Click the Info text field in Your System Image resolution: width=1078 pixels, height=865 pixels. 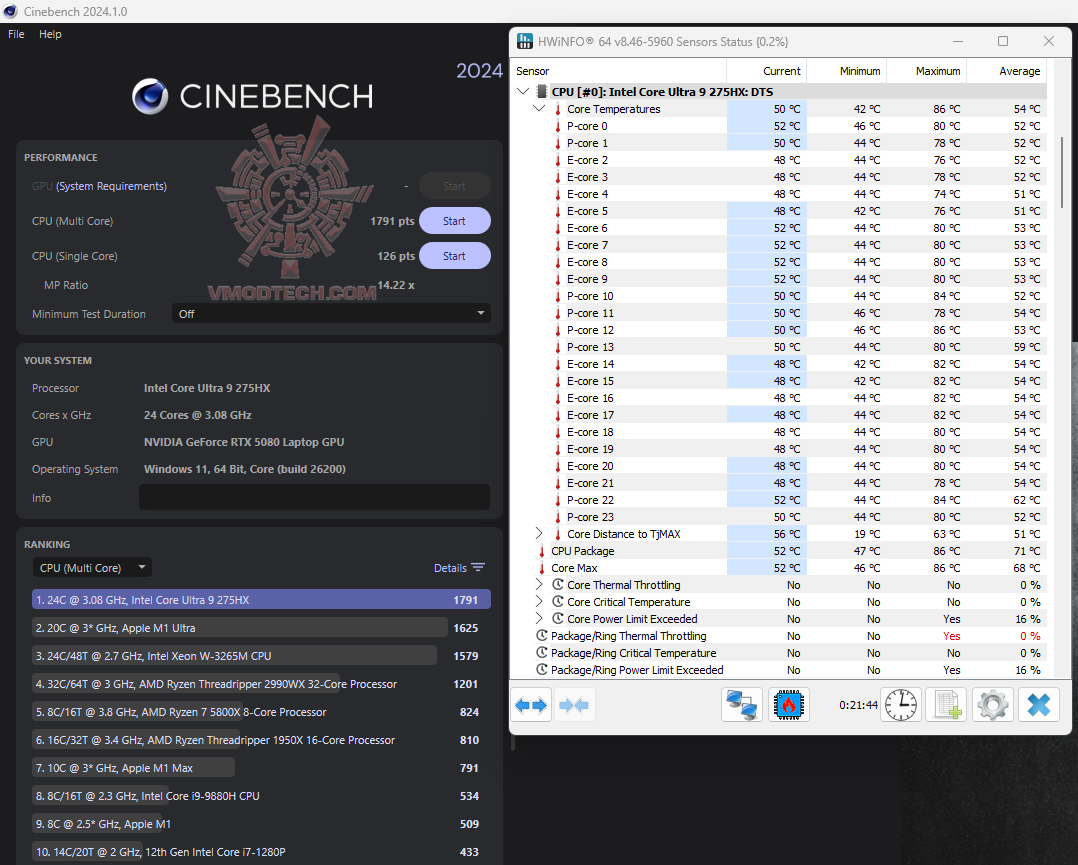[314, 497]
